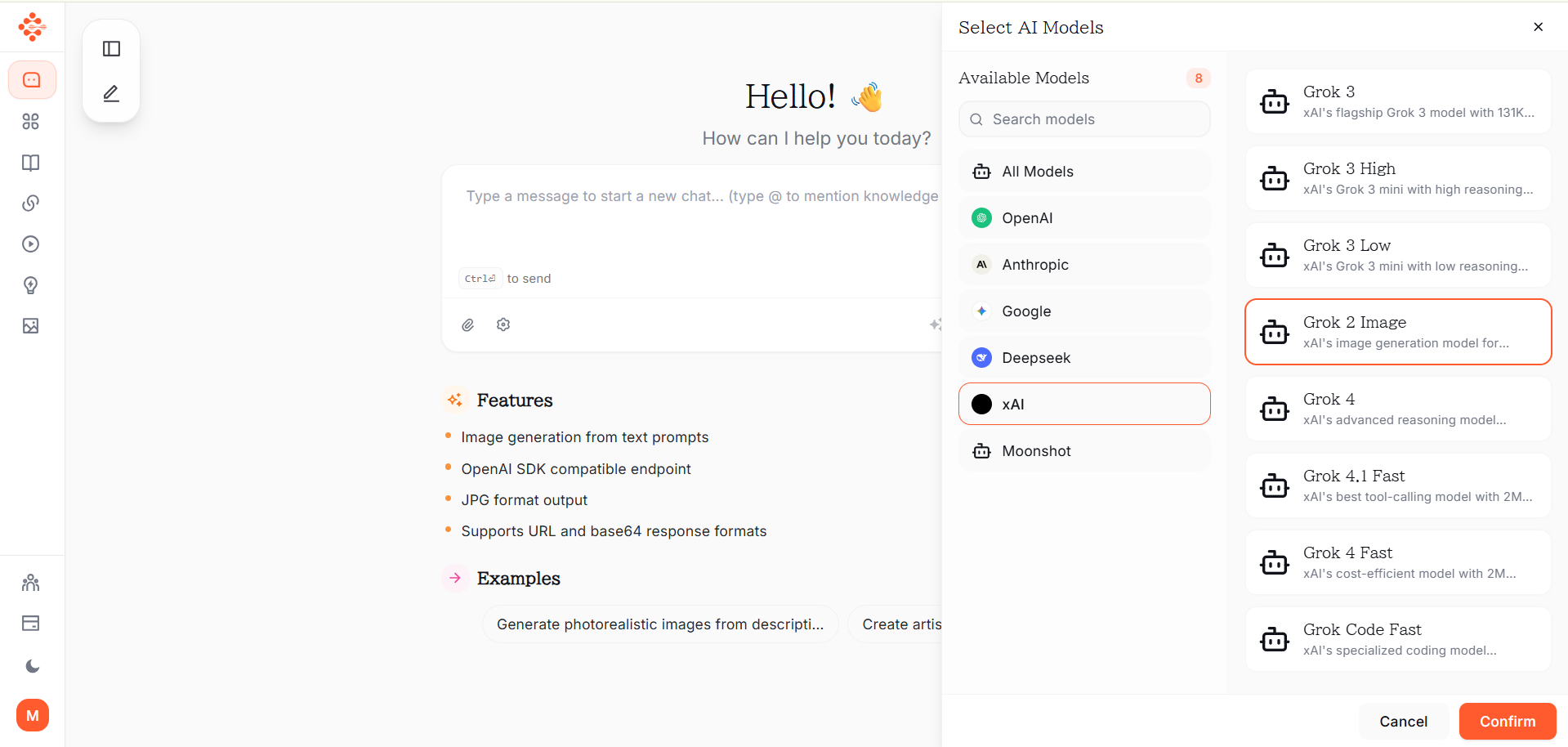The image size is (1568, 747).
Task: Open the billing card icon in the sidebar
Action: (31, 624)
